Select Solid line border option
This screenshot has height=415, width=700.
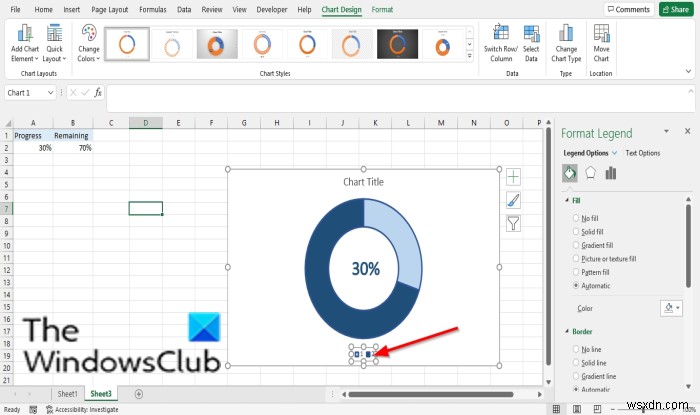click(x=576, y=363)
